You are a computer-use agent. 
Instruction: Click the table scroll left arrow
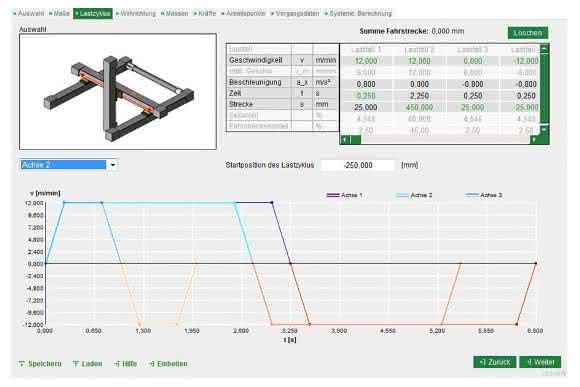345,140
